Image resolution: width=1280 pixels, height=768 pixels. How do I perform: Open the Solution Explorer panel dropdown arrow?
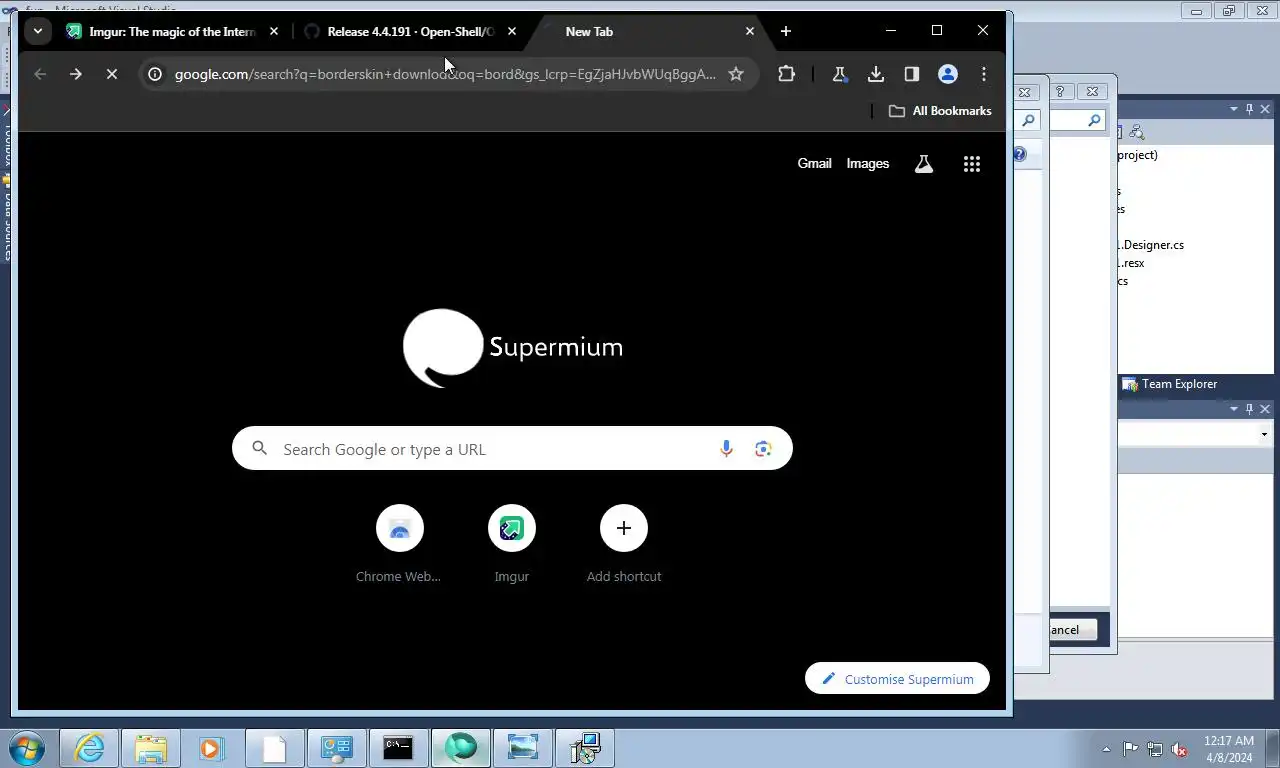pos(1234,109)
